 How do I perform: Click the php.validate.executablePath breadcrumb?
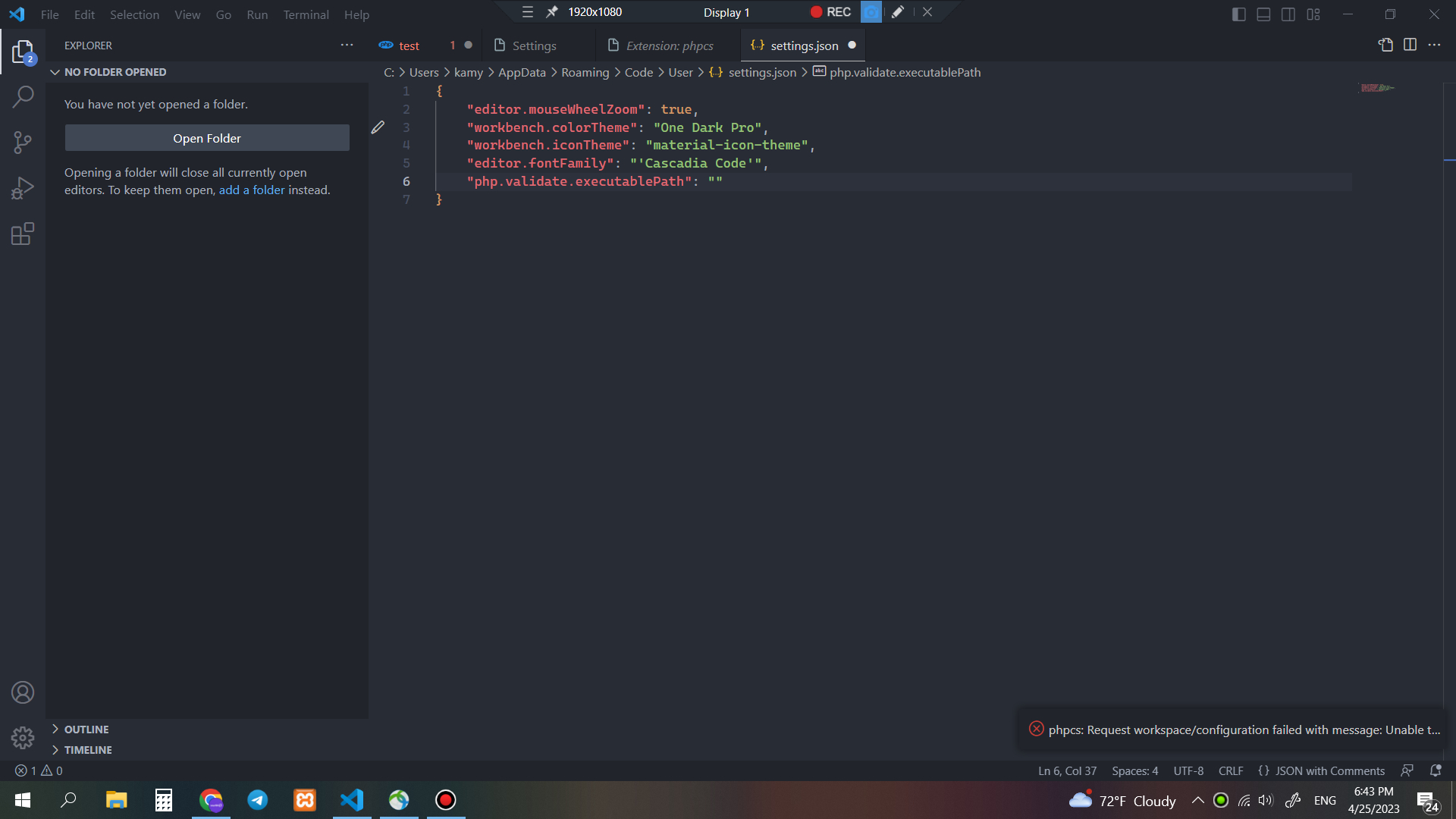[x=905, y=72]
